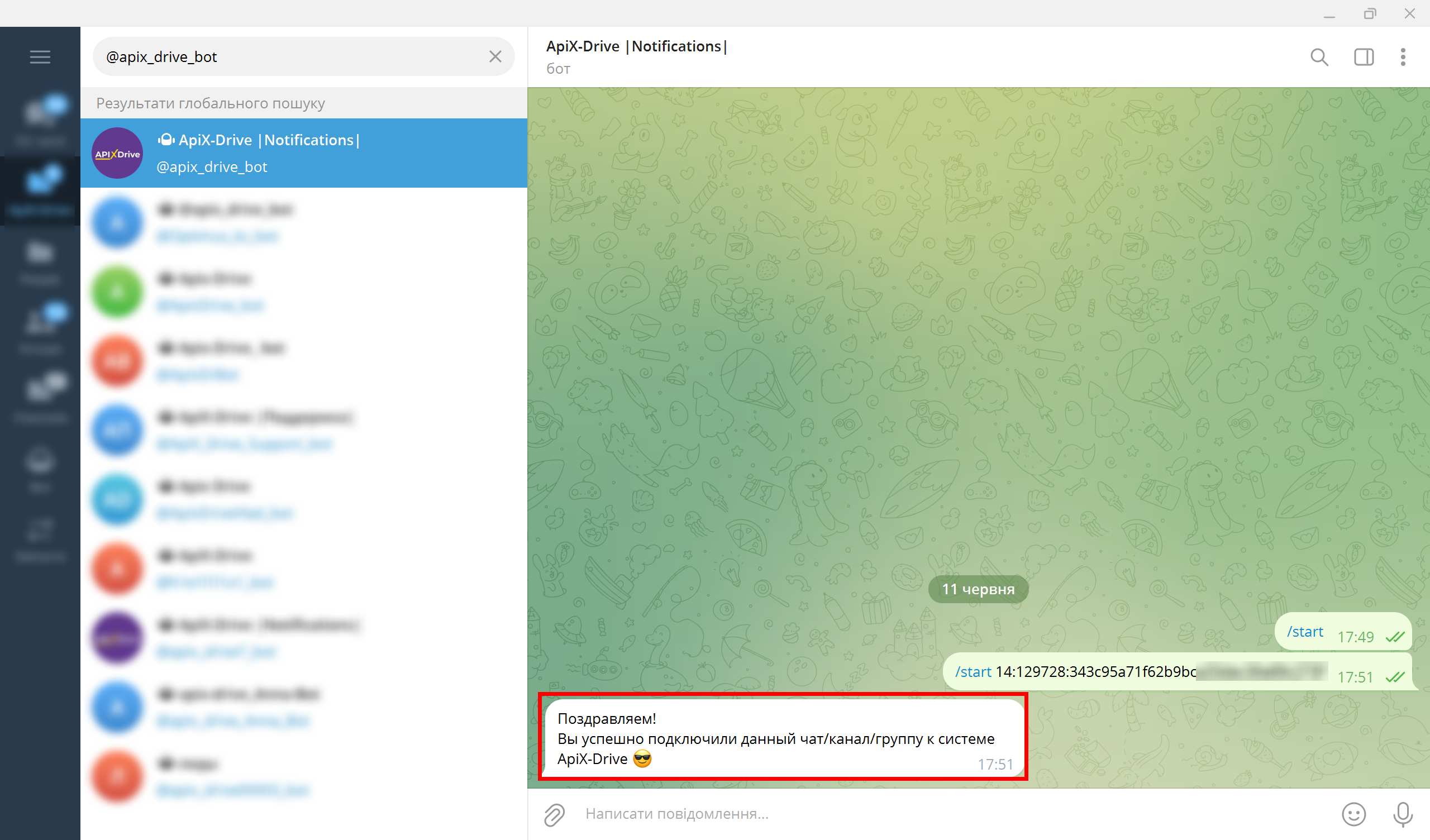Click @apix_drive_bot username in selected result

(x=212, y=167)
